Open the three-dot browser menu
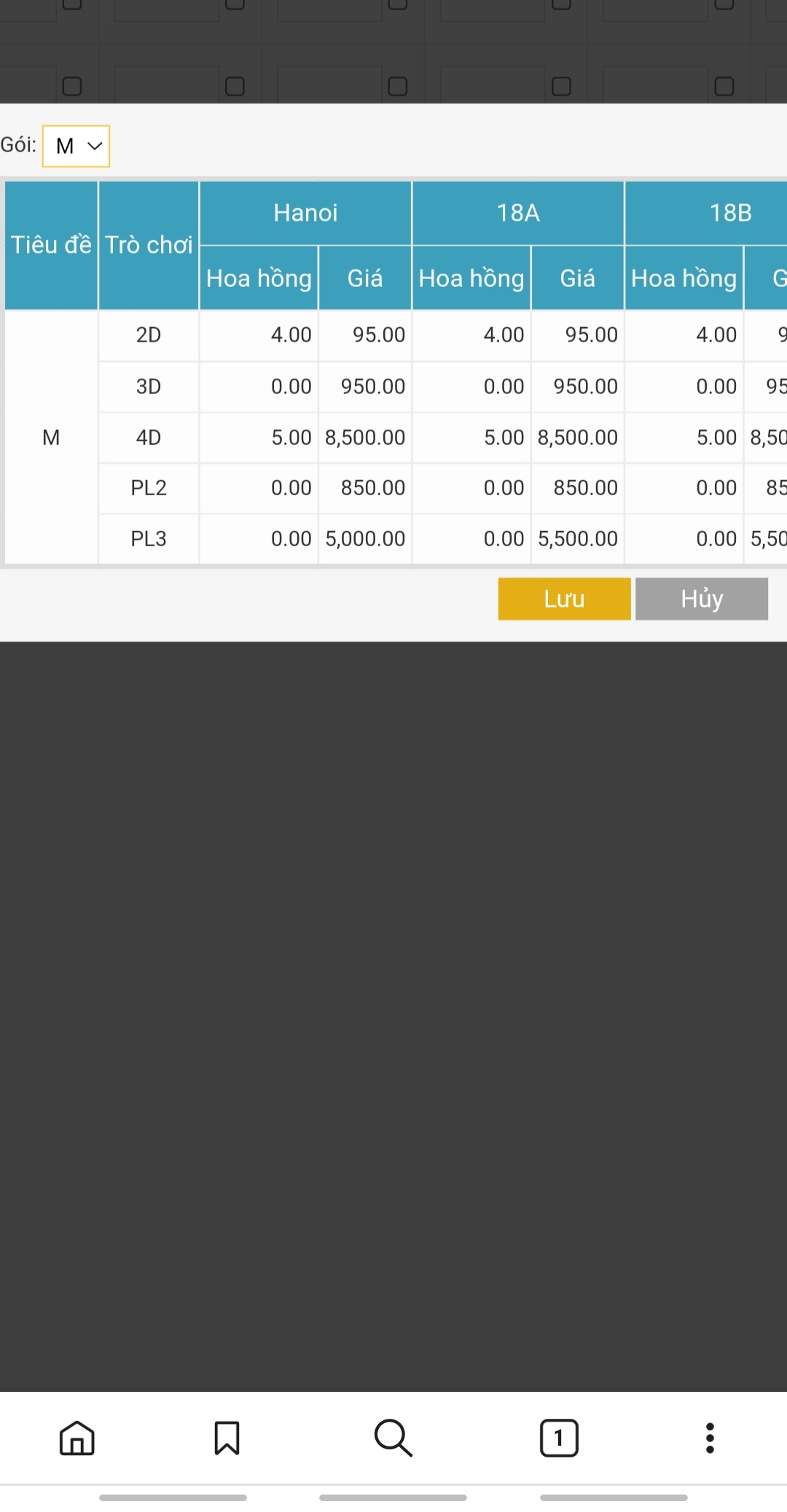Screen dimensions: 787x1512 (x=709, y=1438)
